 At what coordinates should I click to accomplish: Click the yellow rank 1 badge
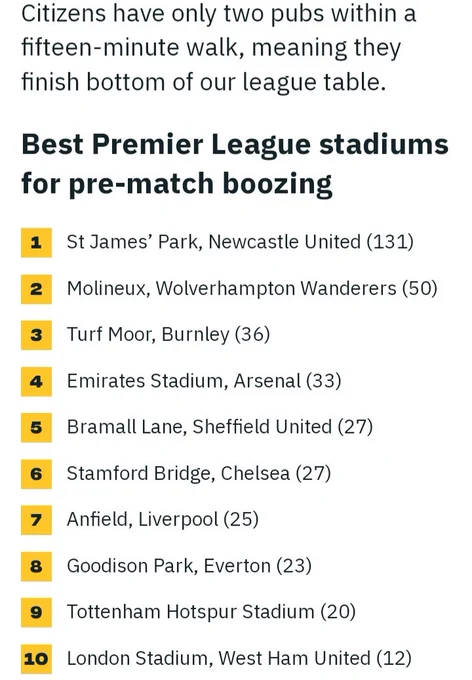[x=36, y=242]
